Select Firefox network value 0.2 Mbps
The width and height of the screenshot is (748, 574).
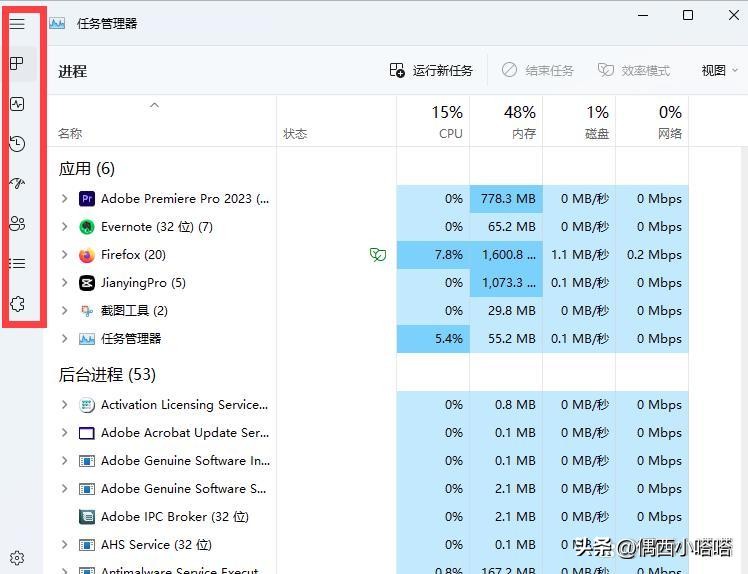(x=654, y=255)
